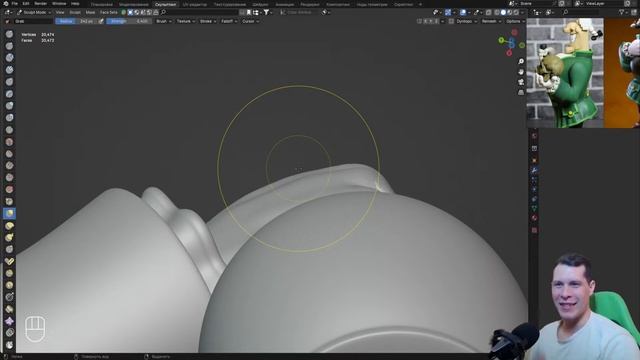Screen dimensions: 640x360
Task: Select the Multiplane Scrape brush
Action: (9, 189)
